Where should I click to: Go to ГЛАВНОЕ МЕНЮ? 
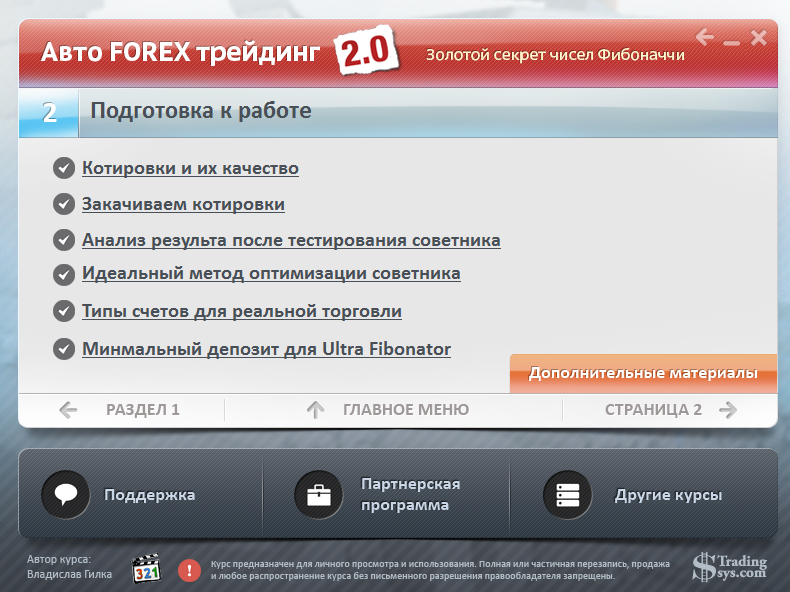tap(405, 409)
